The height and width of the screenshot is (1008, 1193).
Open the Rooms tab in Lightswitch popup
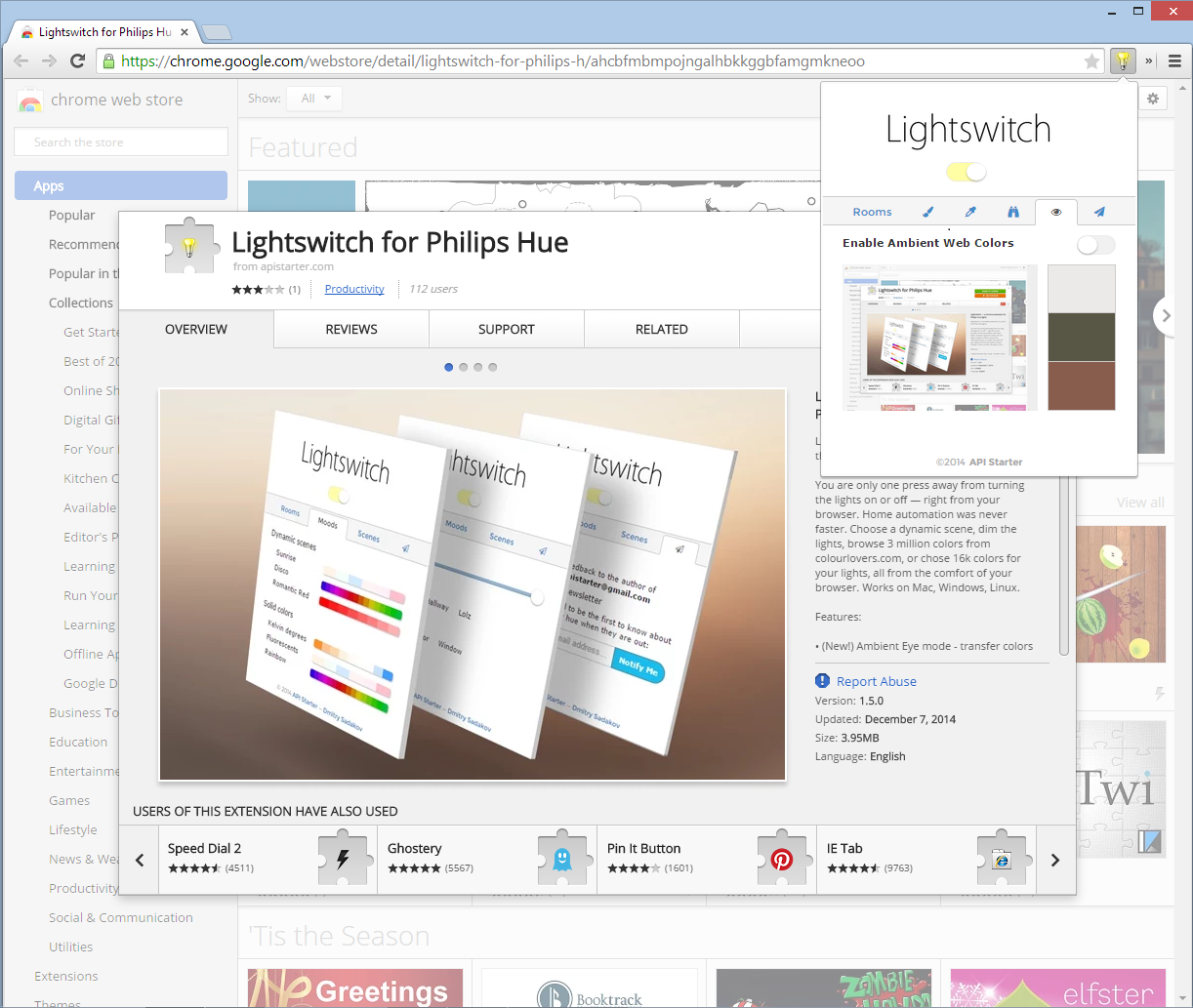[x=872, y=212]
